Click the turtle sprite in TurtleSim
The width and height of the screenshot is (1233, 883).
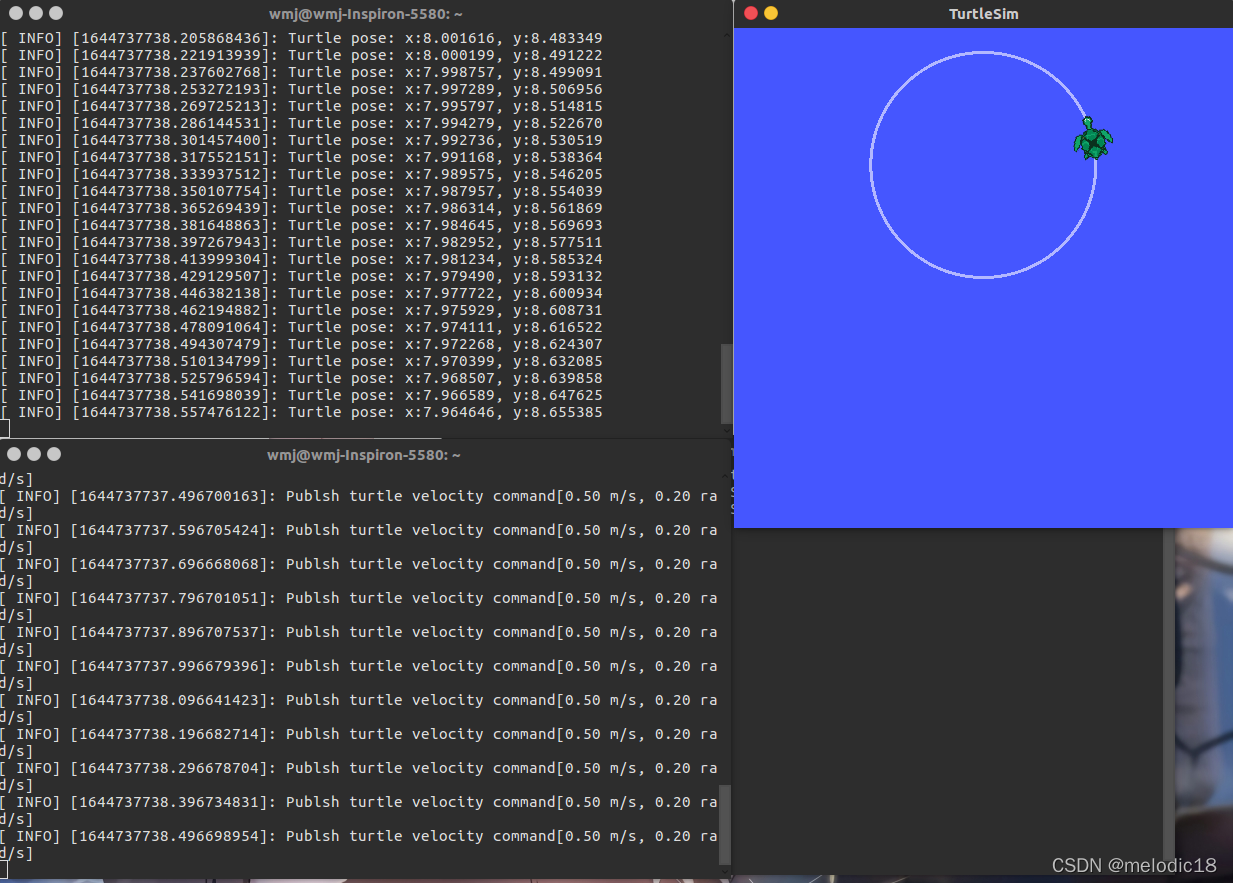coord(1093,139)
